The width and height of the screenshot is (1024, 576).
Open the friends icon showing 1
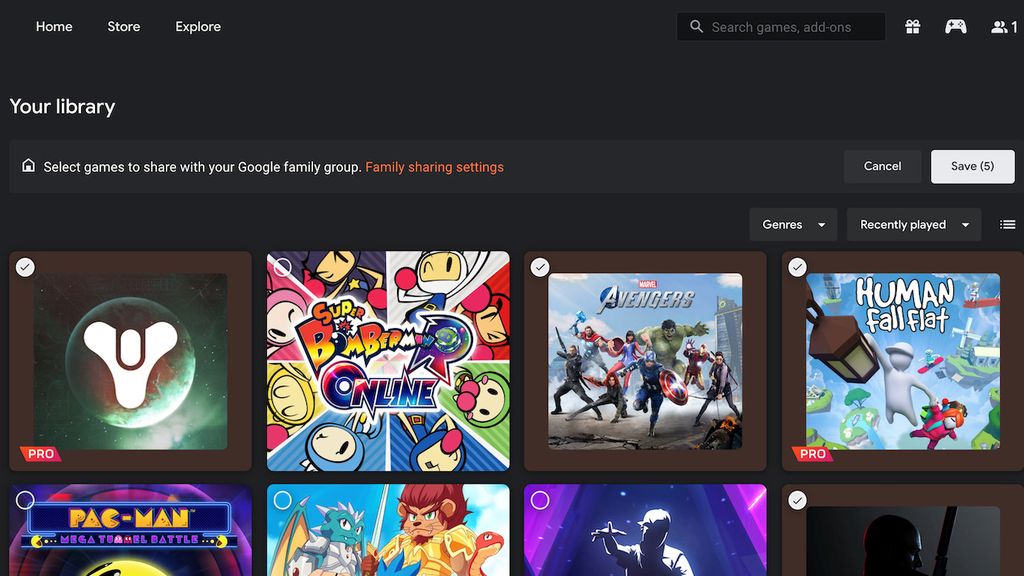(x=1004, y=27)
